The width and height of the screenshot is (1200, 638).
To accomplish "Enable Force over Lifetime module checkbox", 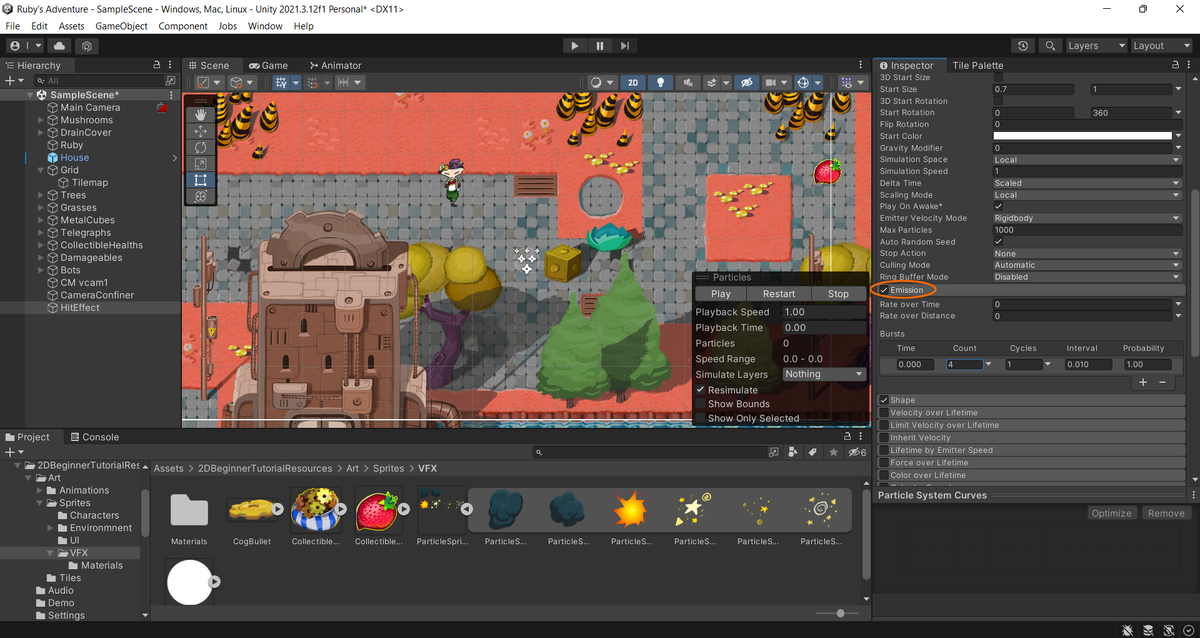I will (x=884, y=462).
